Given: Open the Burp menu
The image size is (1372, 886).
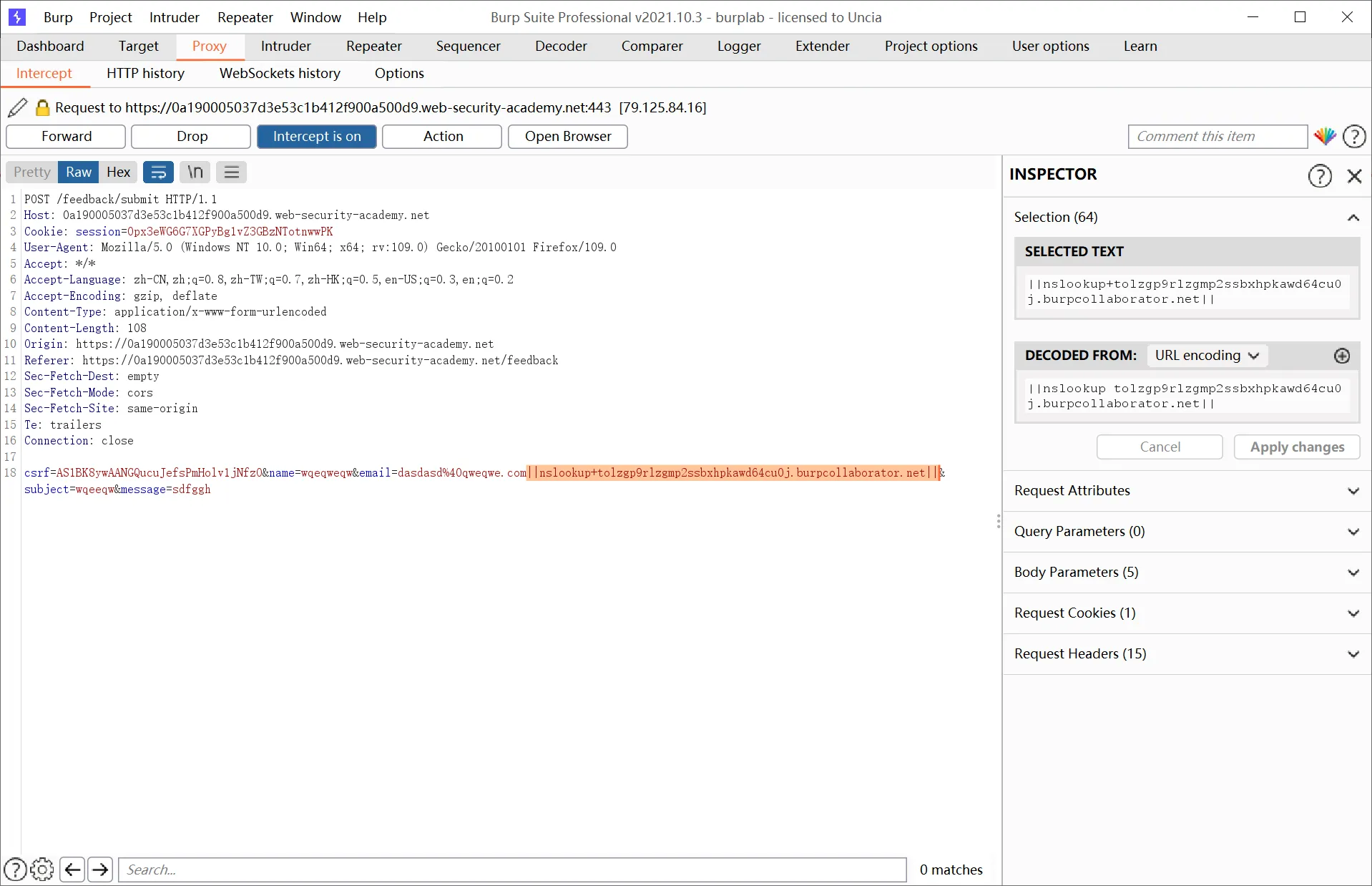Looking at the screenshot, I should point(58,17).
